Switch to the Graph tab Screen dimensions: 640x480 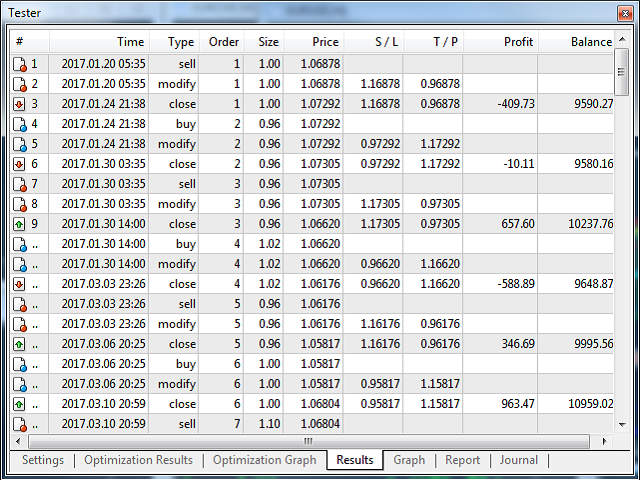point(409,460)
